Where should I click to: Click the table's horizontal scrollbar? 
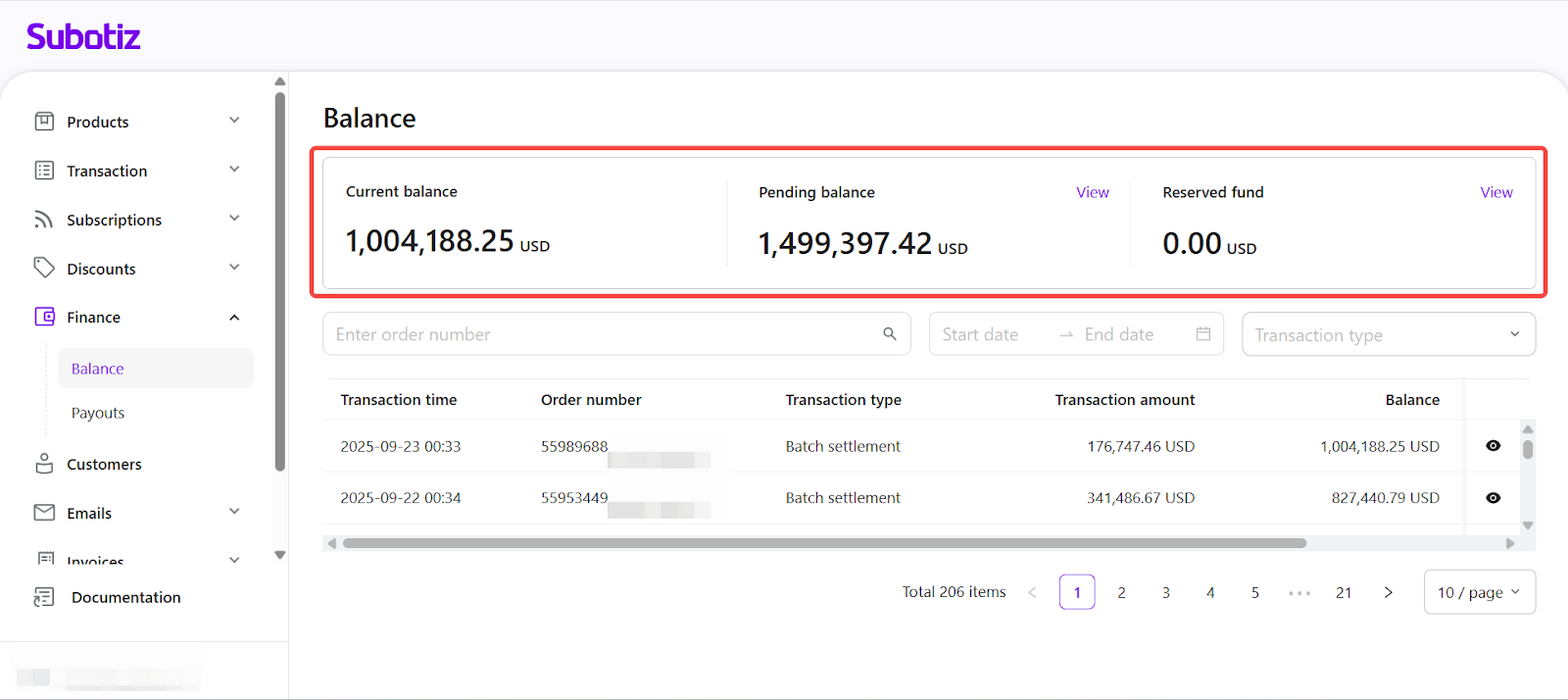823,543
